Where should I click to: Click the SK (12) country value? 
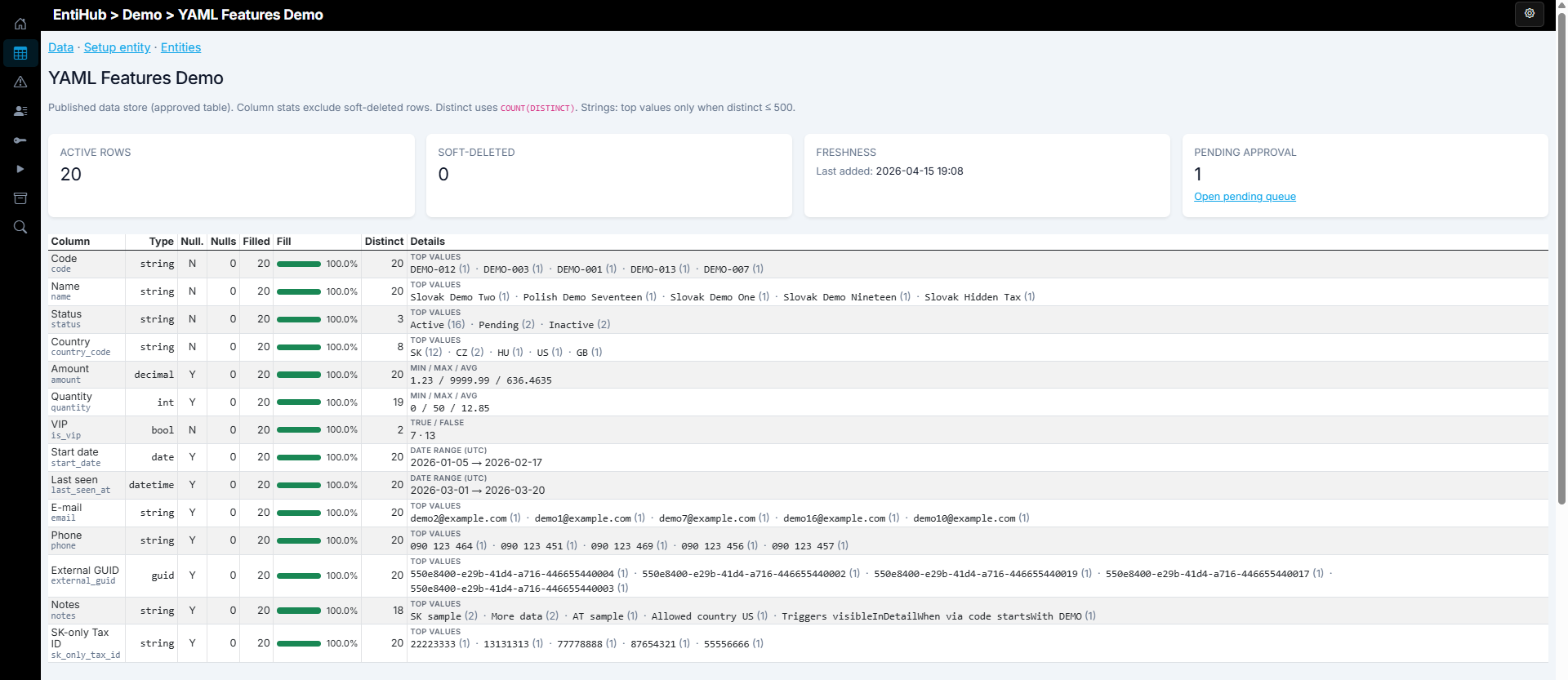[425, 353]
